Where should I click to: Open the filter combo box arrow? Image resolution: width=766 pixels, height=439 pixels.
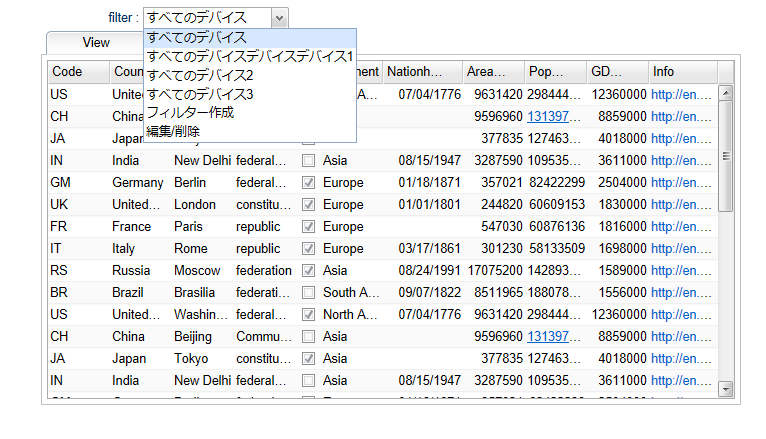pyautogui.click(x=279, y=18)
